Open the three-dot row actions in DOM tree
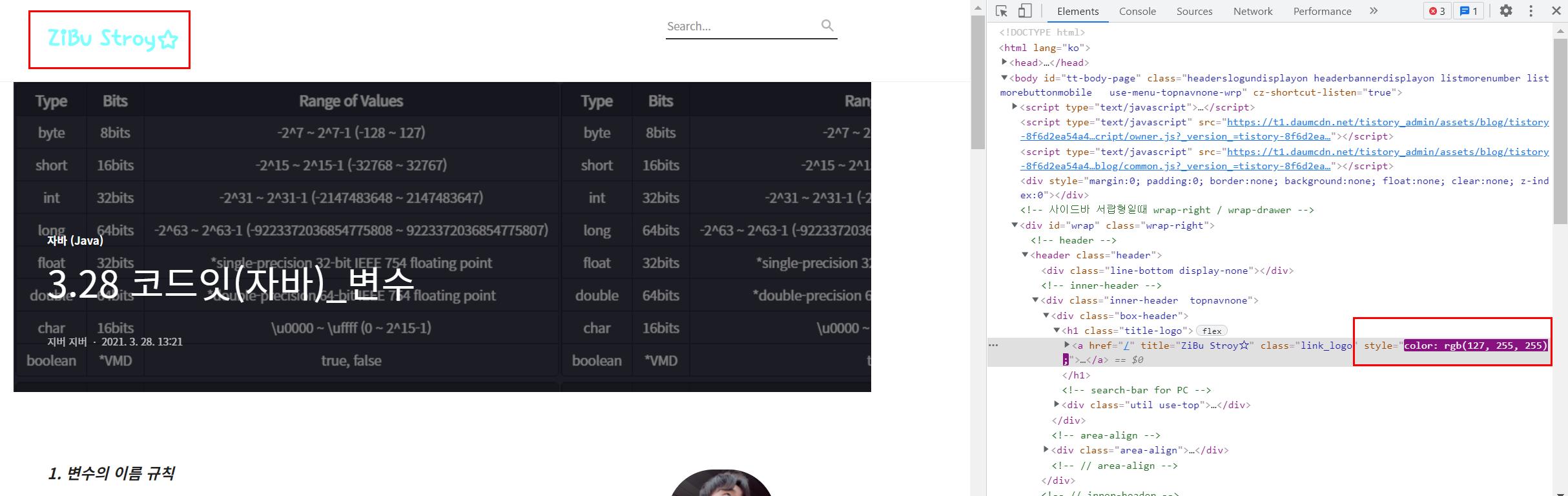The width and height of the screenshot is (1568, 496). (993, 346)
